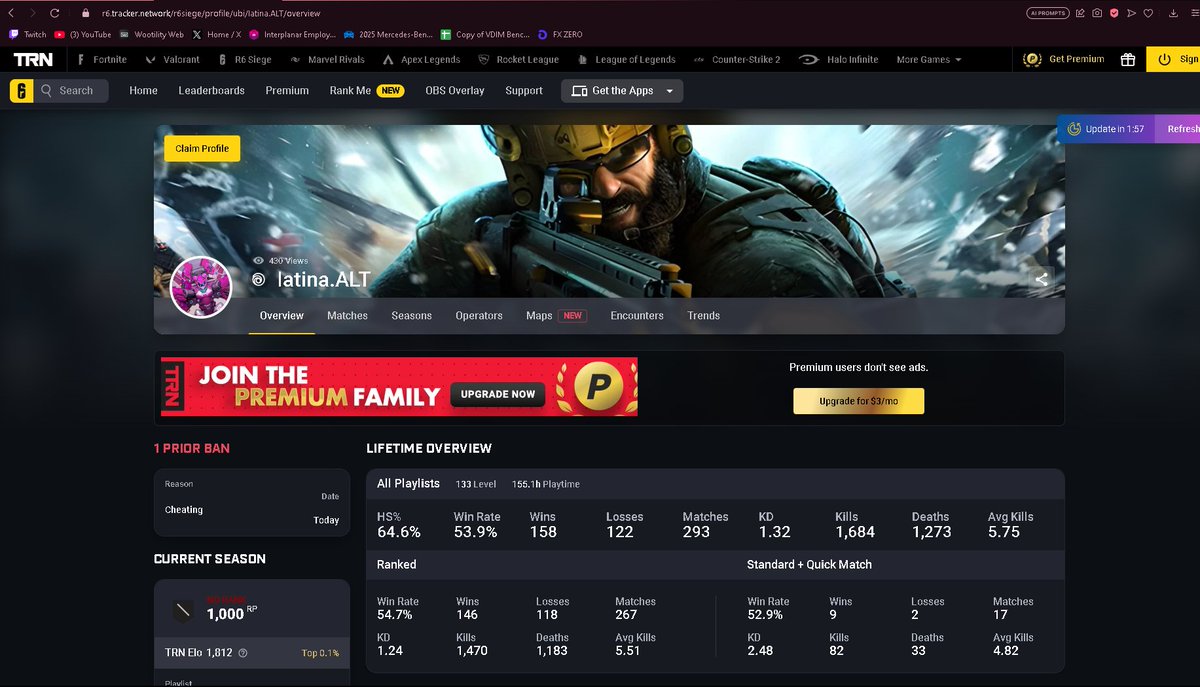The height and width of the screenshot is (687, 1200).
Task: Click the yellow R6 Siege logo icon
Action: coord(21,90)
